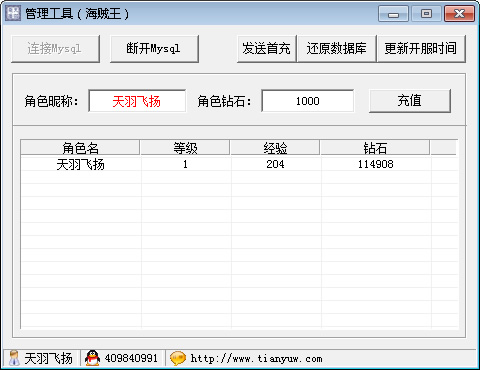
Task: Sort by the 等级 column header
Action: coord(185,148)
